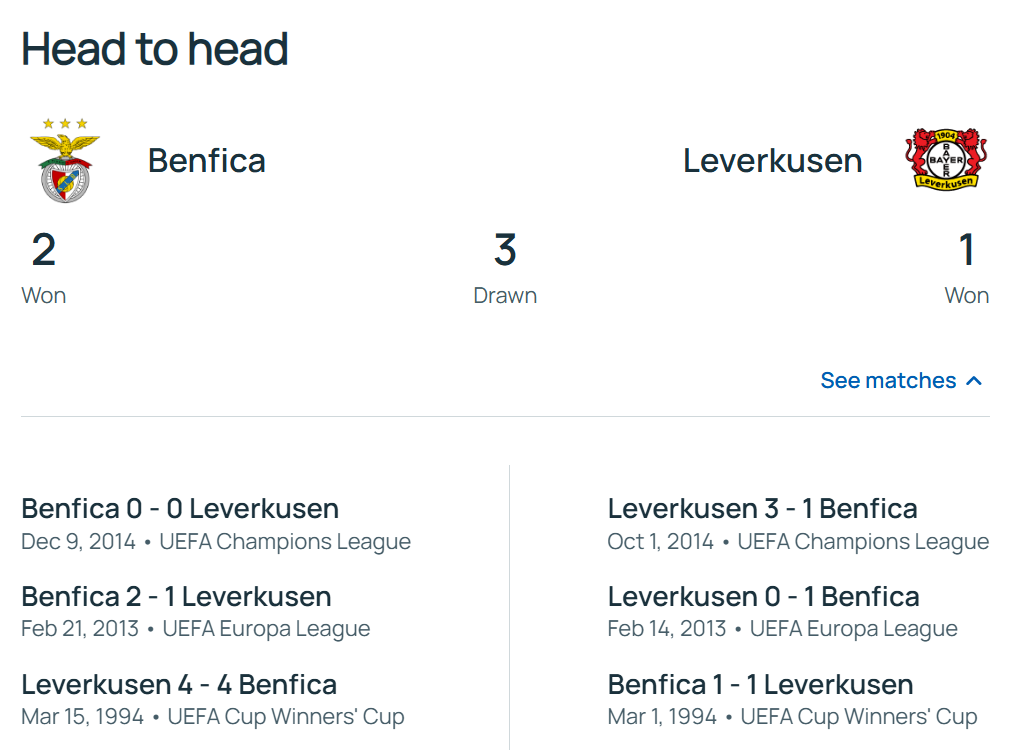Open the Leverkusen 3 - 1 Benfica result
This screenshot has height=750, width=1014.
coord(762,508)
